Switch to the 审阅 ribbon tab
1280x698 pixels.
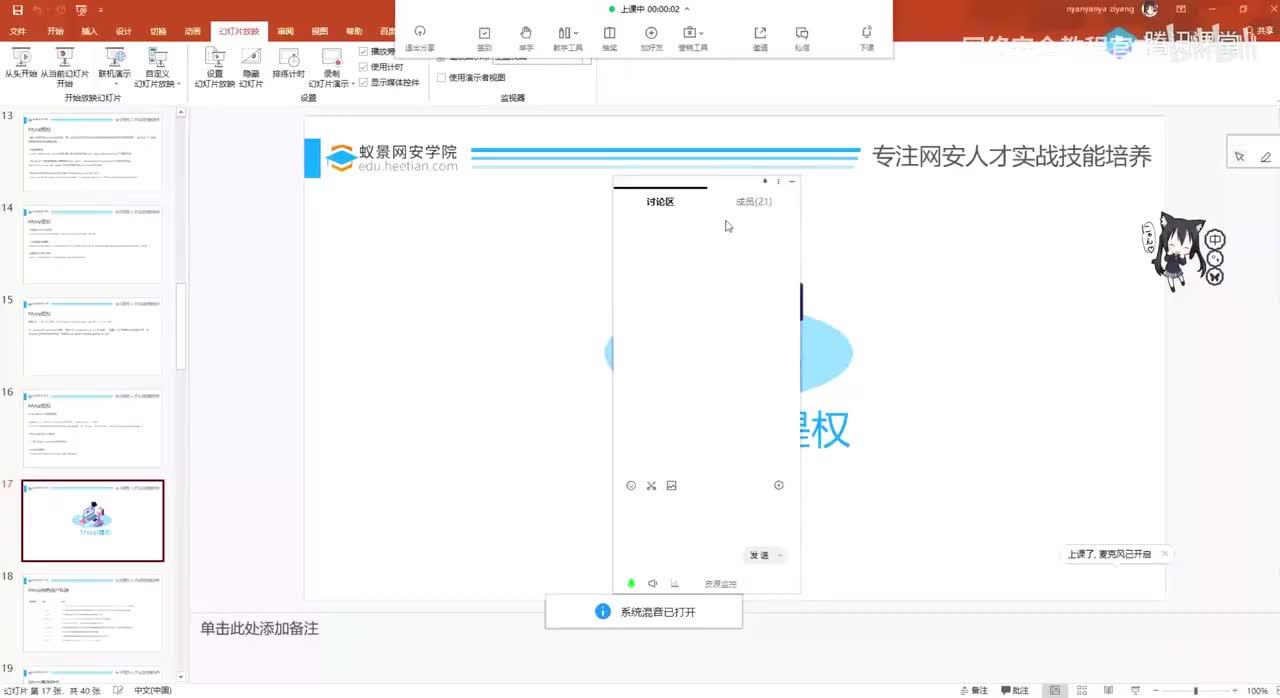(286, 31)
